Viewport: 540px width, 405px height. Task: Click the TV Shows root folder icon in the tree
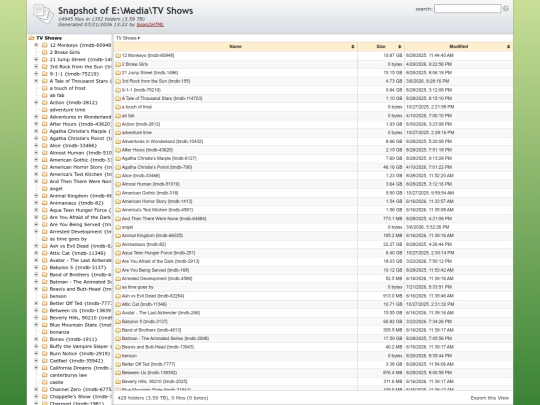coord(32,38)
